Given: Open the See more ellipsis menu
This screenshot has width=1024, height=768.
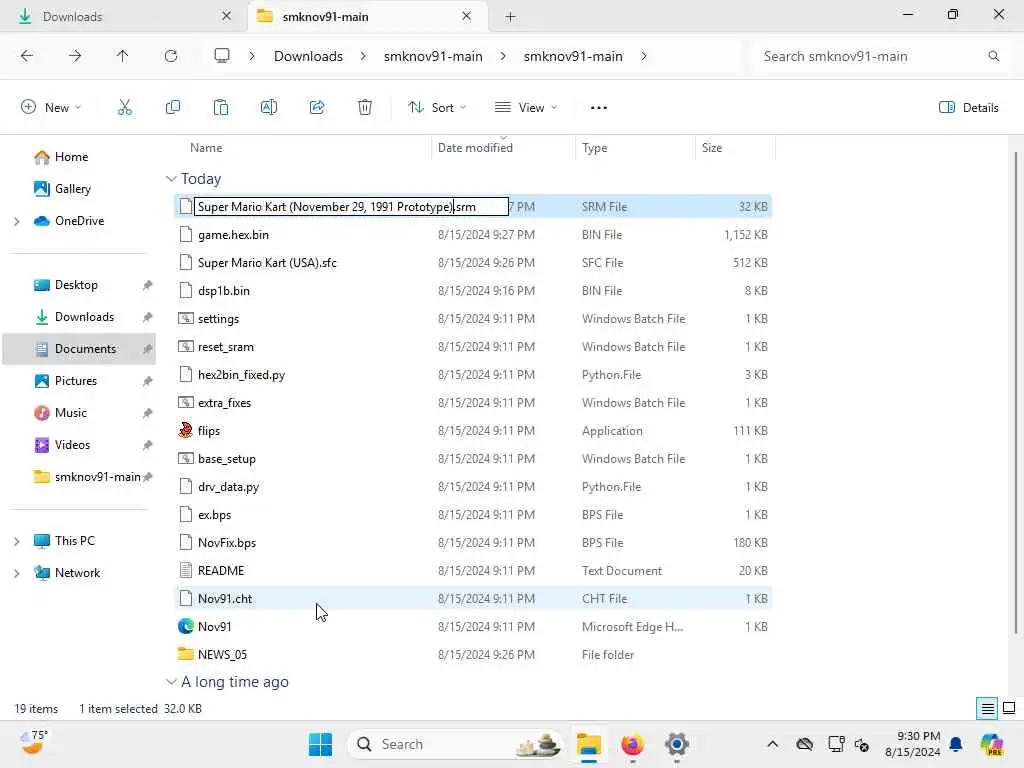Looking at the screenshot, I should point(598,108).
